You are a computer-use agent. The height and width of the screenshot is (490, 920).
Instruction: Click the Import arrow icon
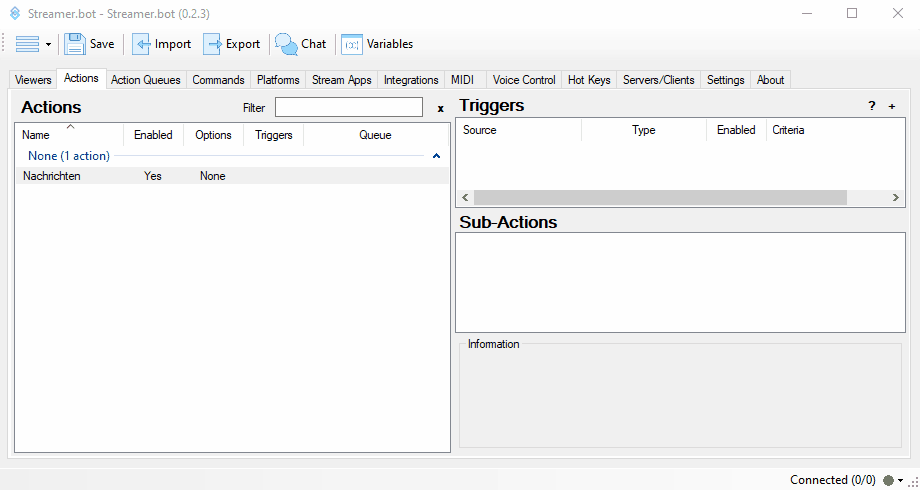pyautogui.click(x=142, y=44)
